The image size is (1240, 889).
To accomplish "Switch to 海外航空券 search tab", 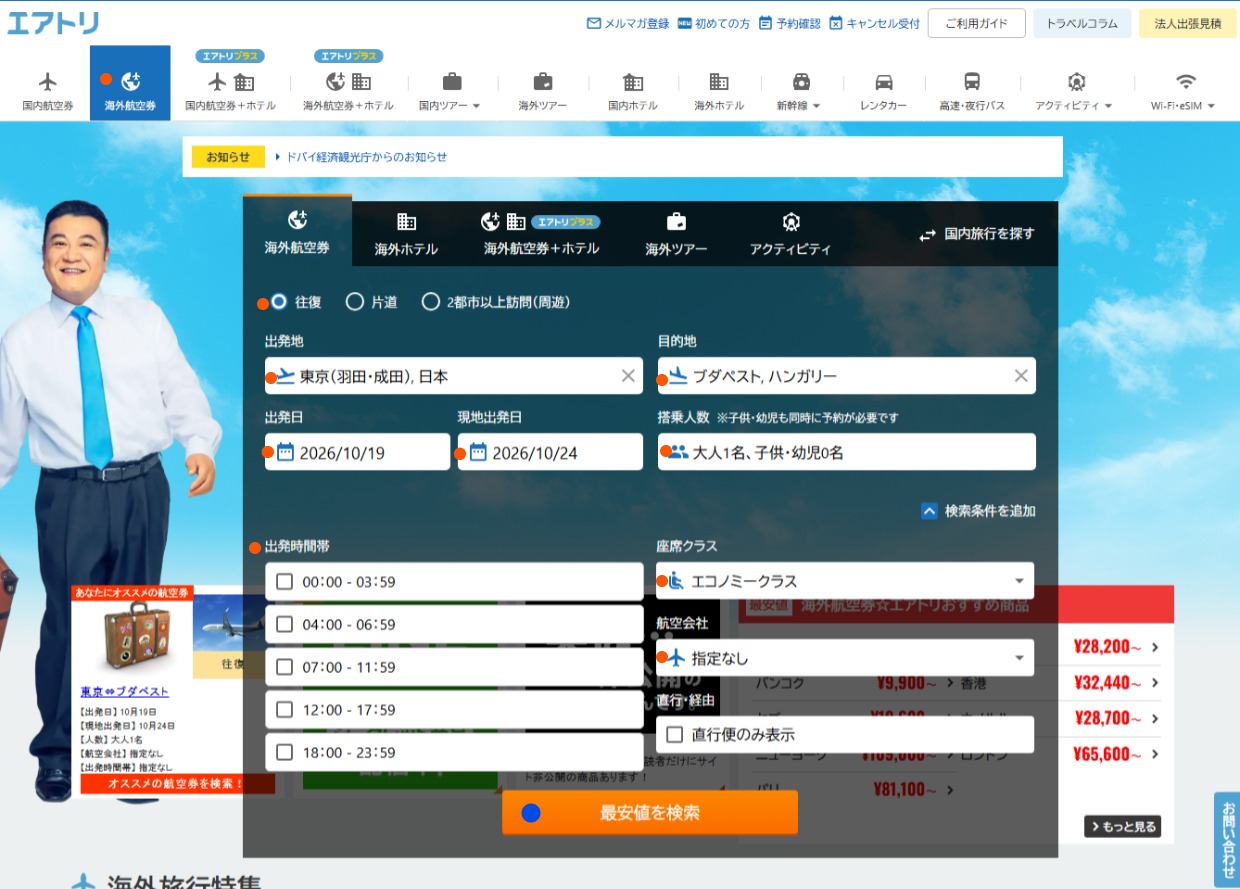I will tap(297, 231).
